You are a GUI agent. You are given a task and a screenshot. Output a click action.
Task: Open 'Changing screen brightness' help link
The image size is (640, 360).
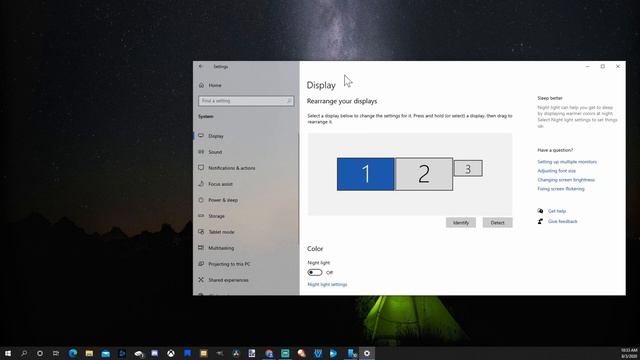click(566, 180)
